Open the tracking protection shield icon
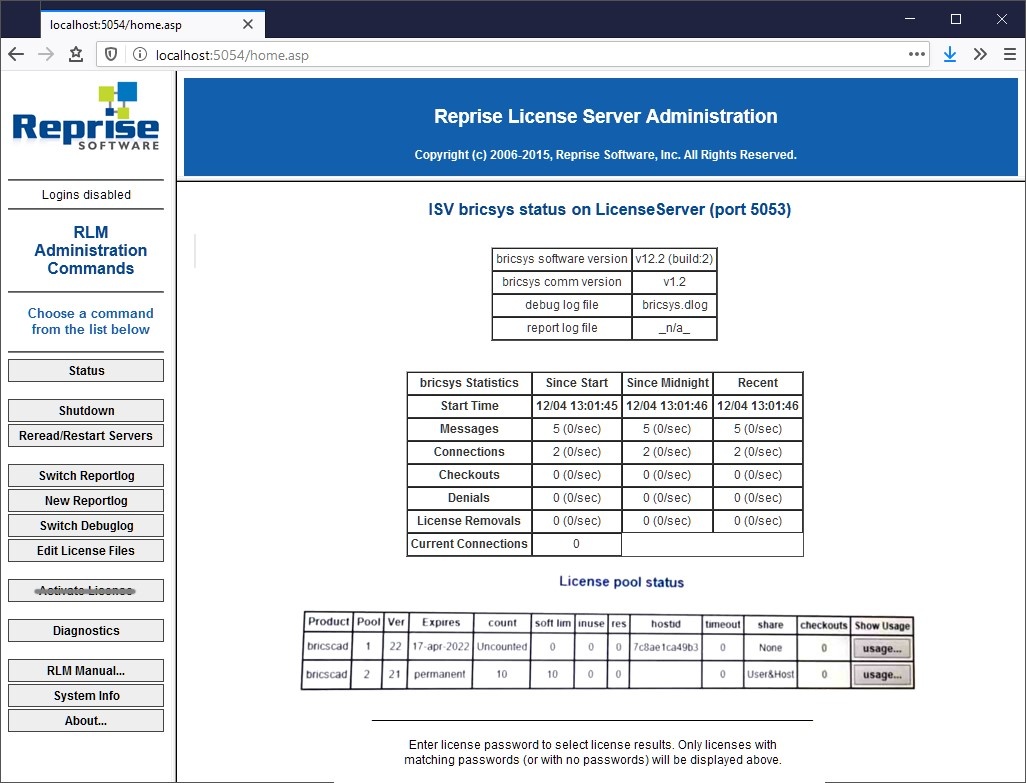The image size is (1026, 783). click(111, 54)
